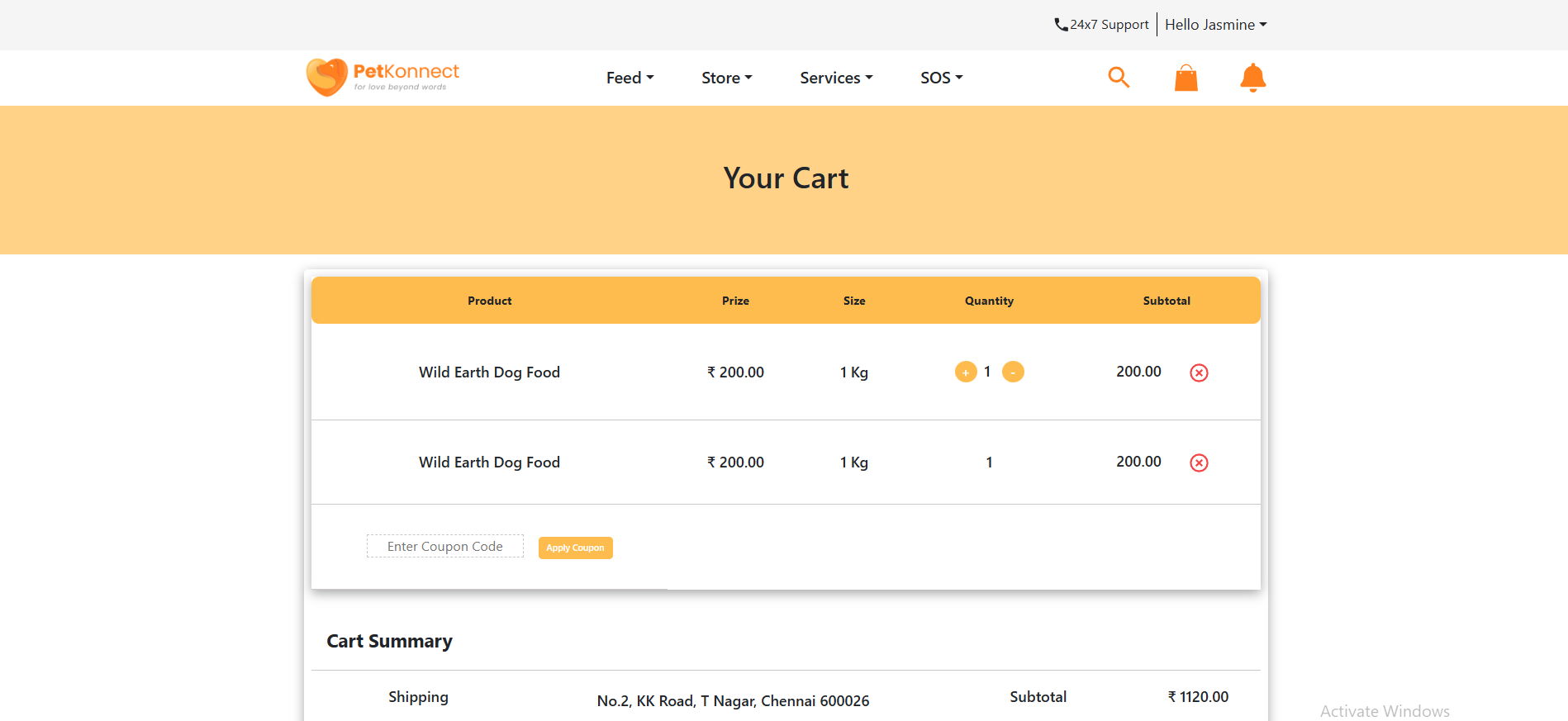Image resolution: width=1568 pixels, height=721 pixels.
Task: Remove first Wild Earth Dog Food item
Action: (1199, 372)
